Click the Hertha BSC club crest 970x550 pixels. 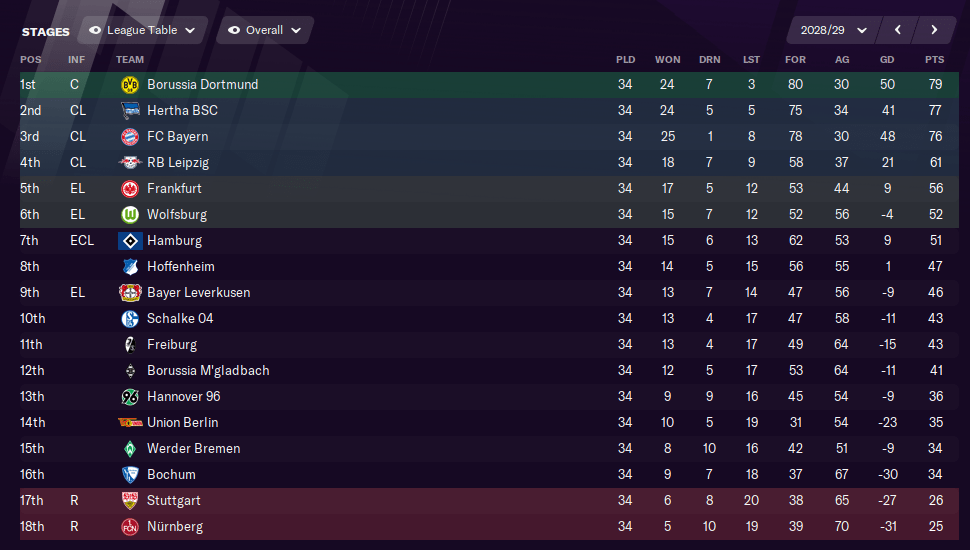(130, 111)
